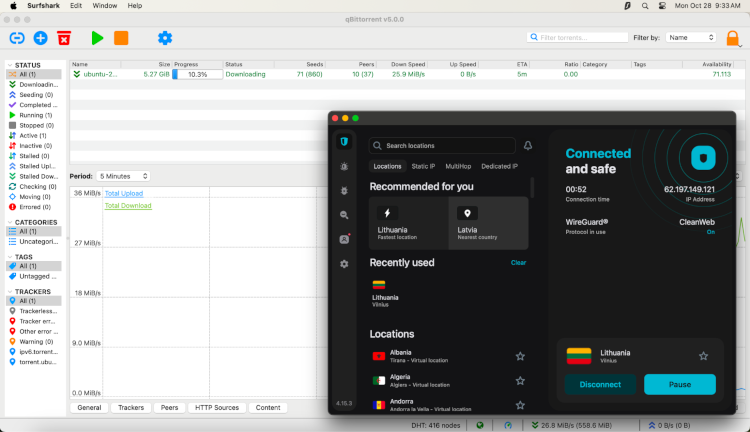This screenshot has height=432, width=750.
Task: Select the ubuntu torrent row name
Action: [100, 74]
